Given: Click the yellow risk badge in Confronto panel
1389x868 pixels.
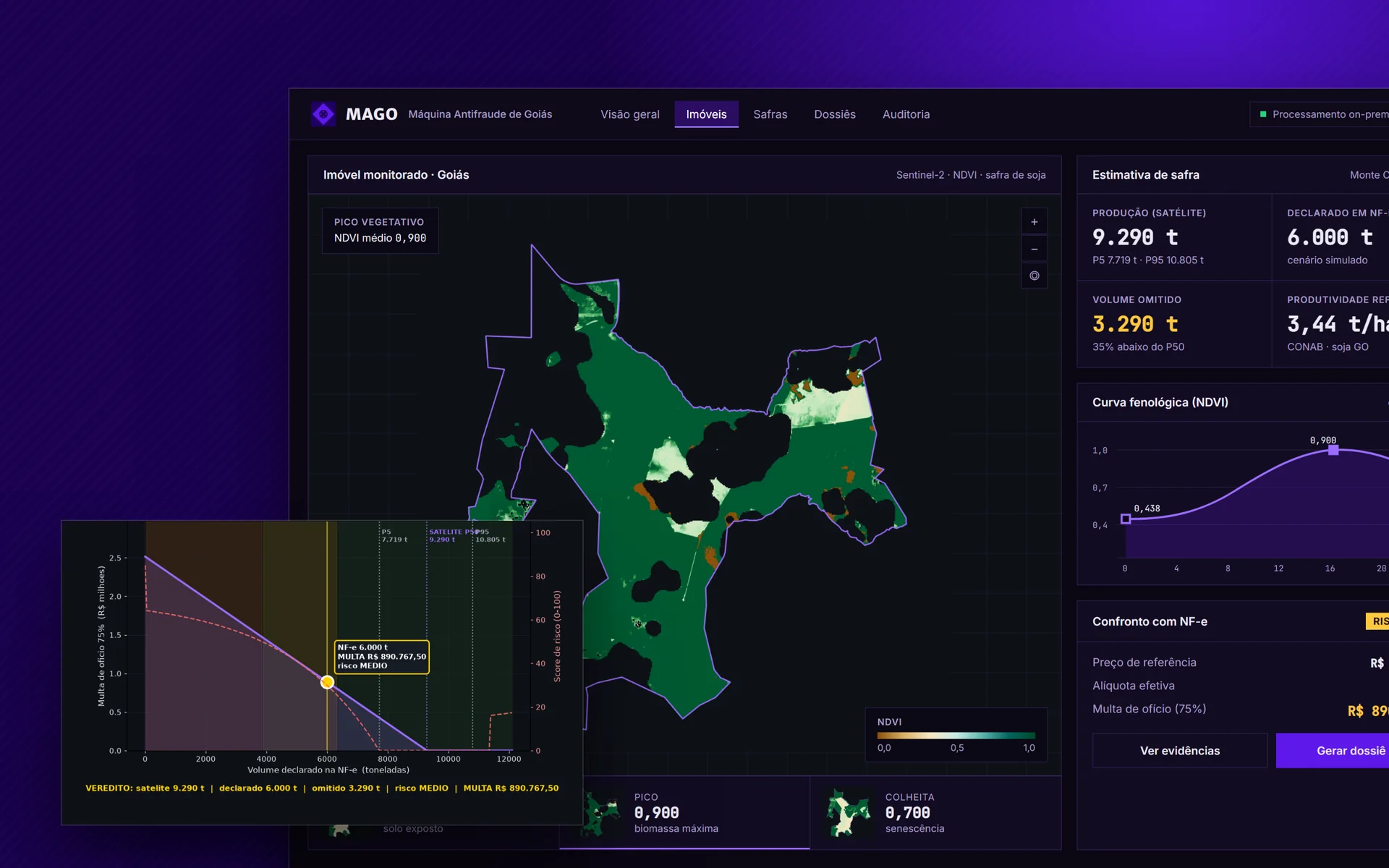Looking at the screenshot, I should (x=1377, y=621).
